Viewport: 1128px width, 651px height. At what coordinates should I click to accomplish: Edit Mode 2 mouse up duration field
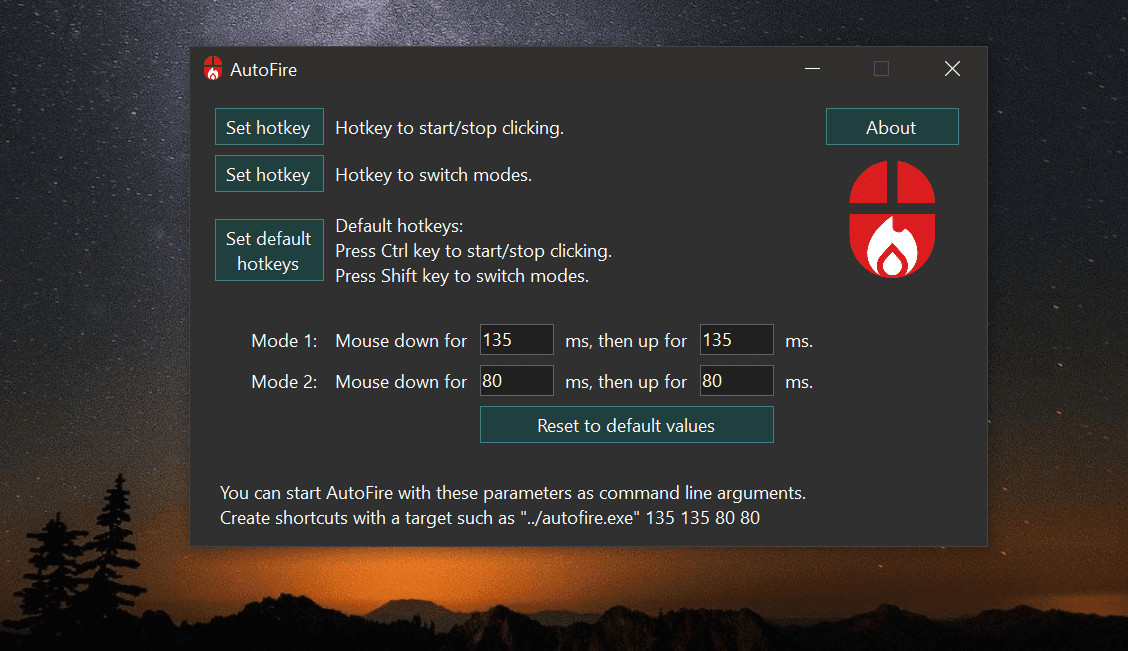[737, 381]
